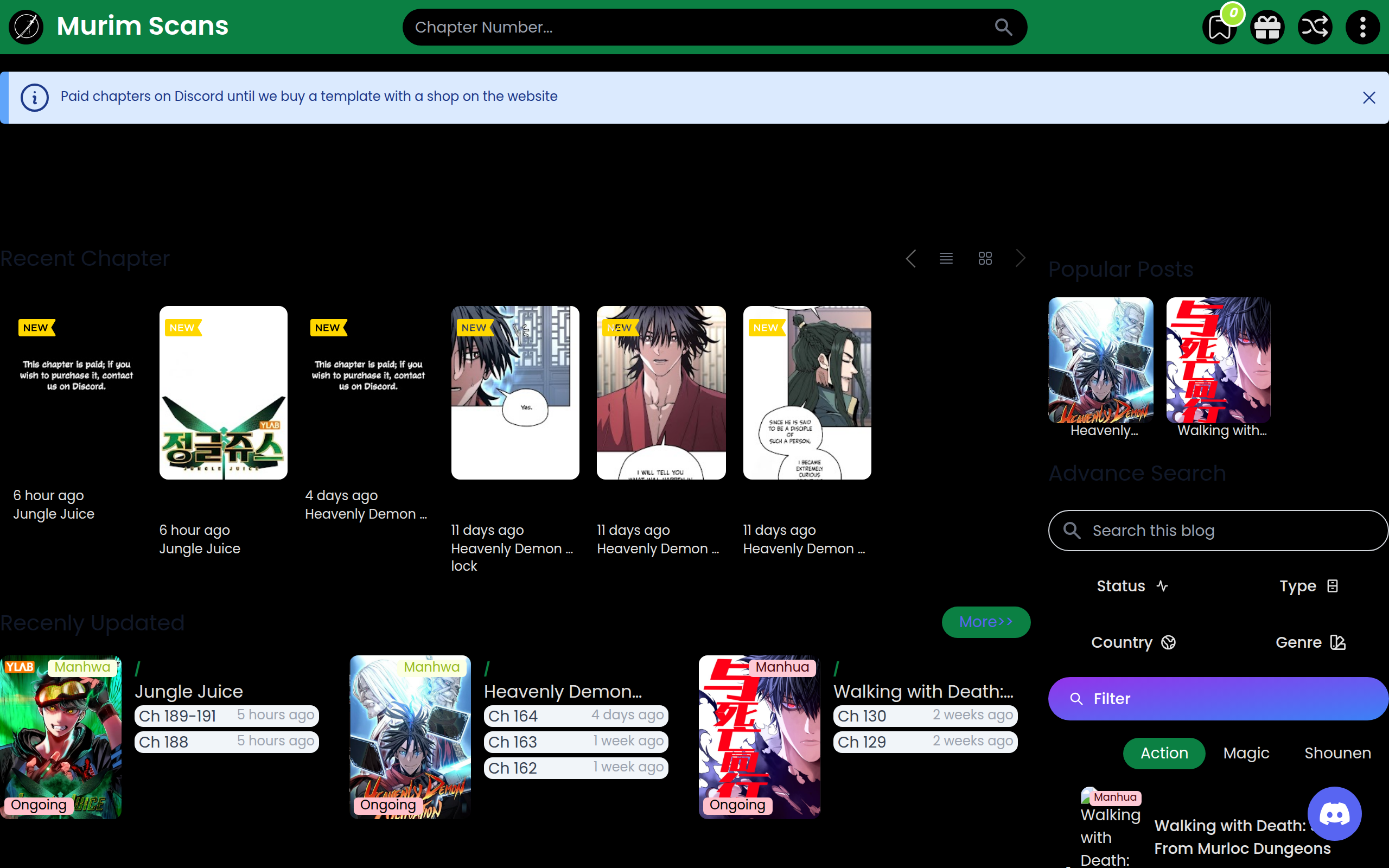Image resolution: width=1389 pixels, height=868 pixels.
Task: Open Walking with Death cover in Recently Updated
Action: [x=760, y=737]
